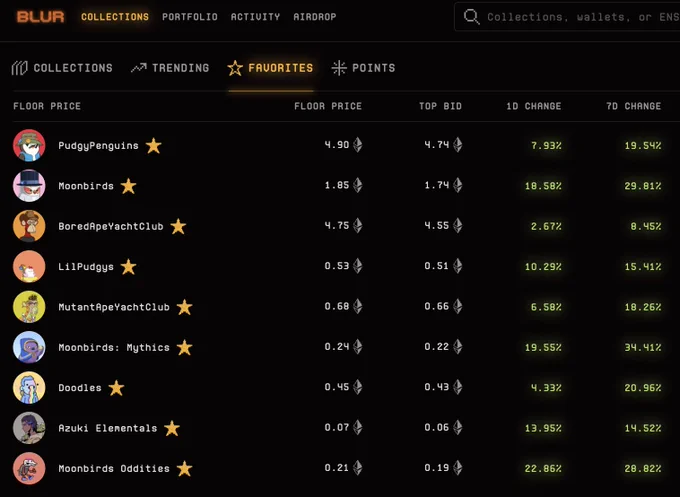Open the MutantApeYachtClub avatar thumbnail
The image size is (680, 497).
coord(29,307)
